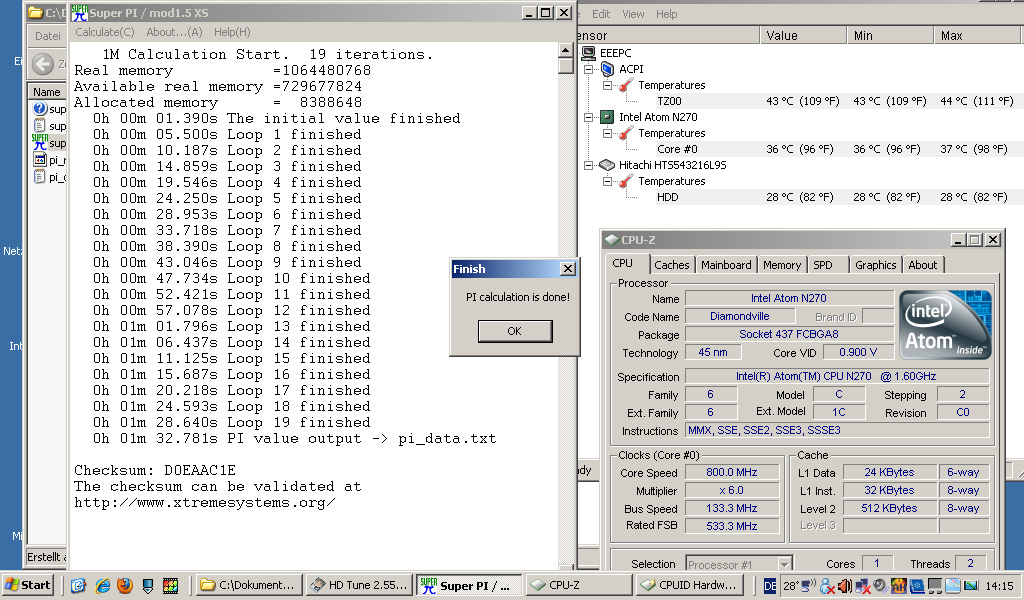Open the View menu in hardware monitor
The width and height of the screenshot is (1024, 600).
633,14
